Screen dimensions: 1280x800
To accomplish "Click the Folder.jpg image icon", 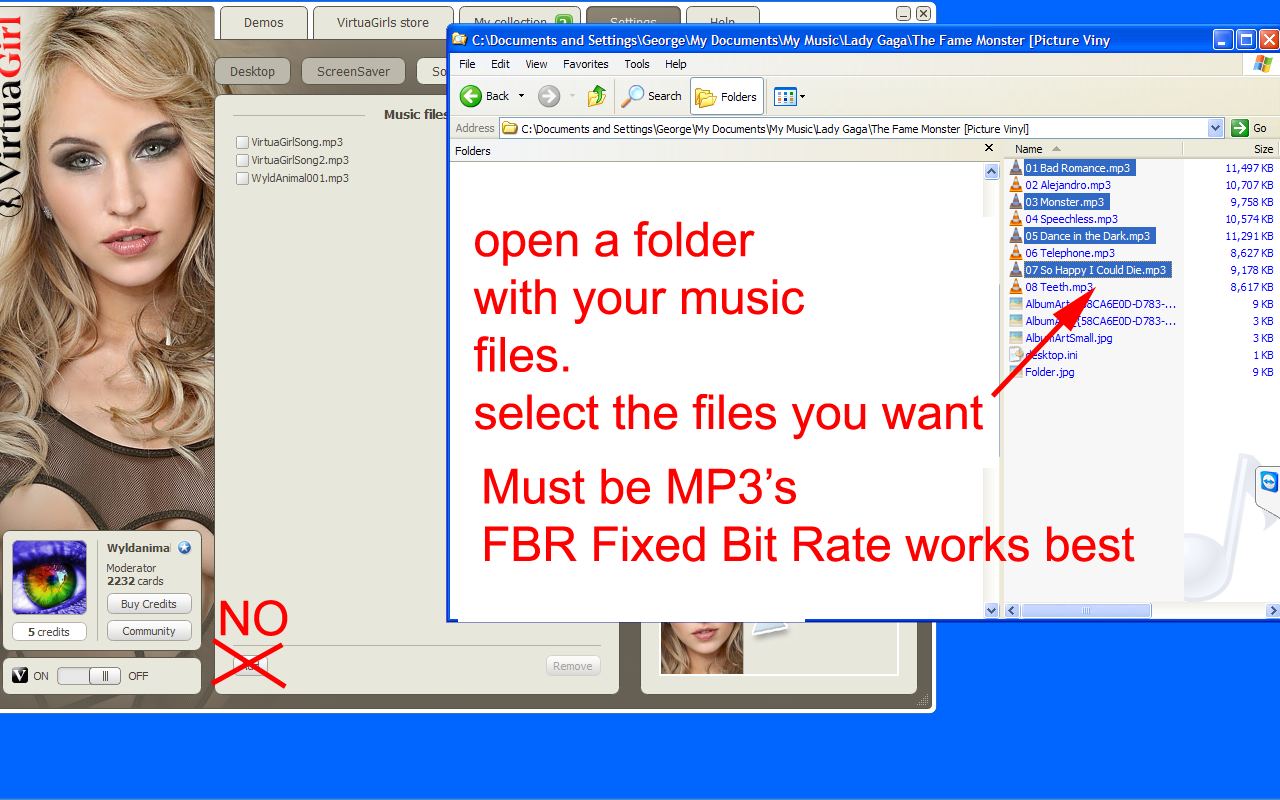I will pyautogui.click(x=1016, y=372).
